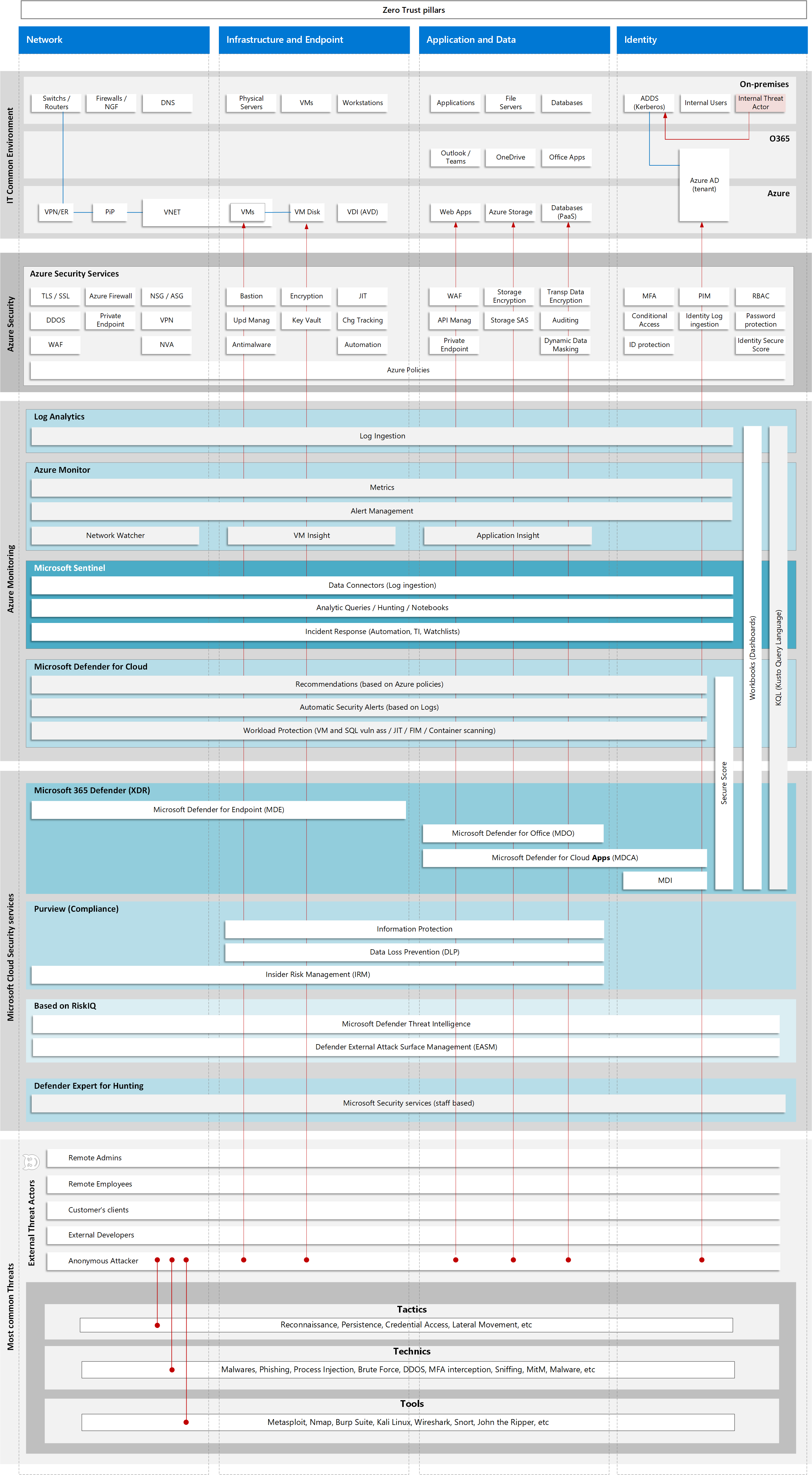Click the OneDrive box under O365
This screenshot has width=812, height=1475.
tap(510, 157)
